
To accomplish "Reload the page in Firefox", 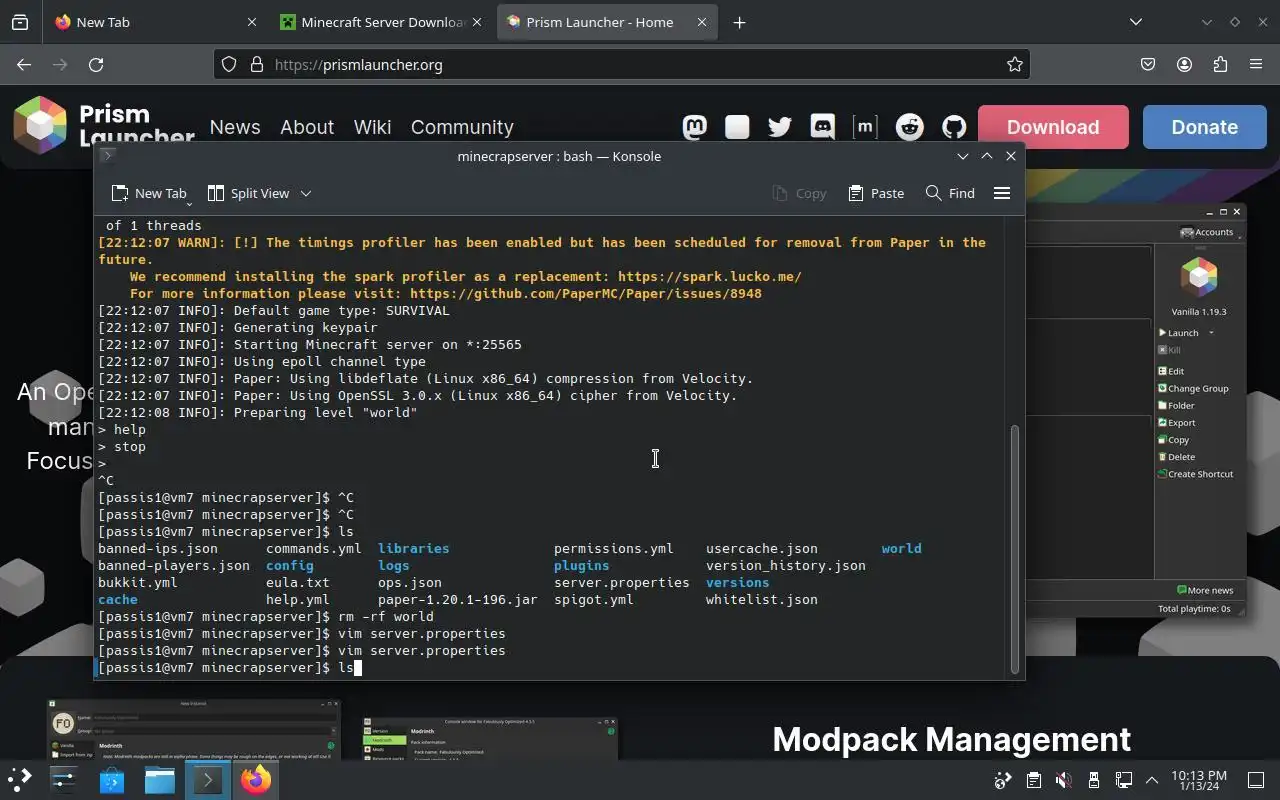I will (x=96, y=64).
